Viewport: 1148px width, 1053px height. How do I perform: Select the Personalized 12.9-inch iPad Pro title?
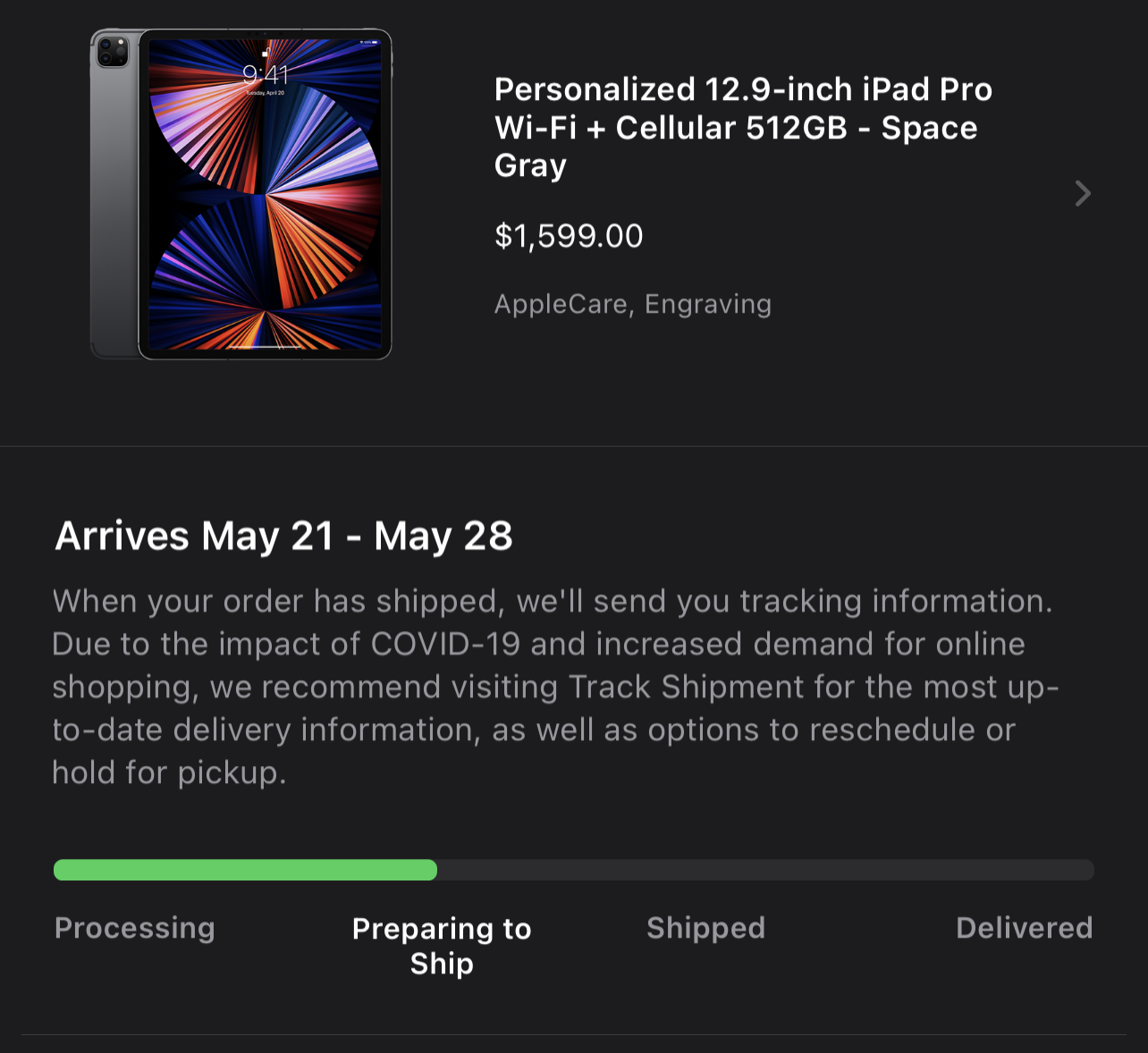click(743, 127)
